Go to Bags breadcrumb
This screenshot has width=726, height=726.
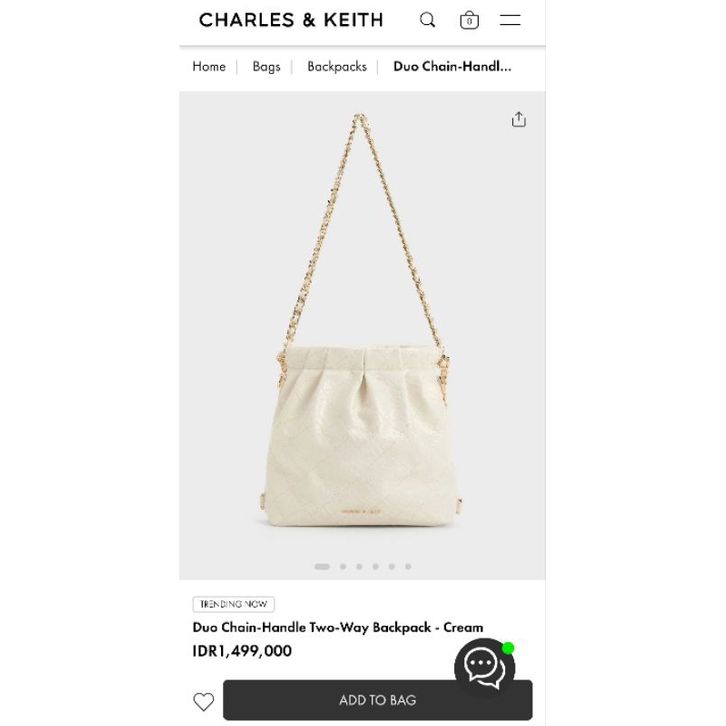tap(266, 67)
